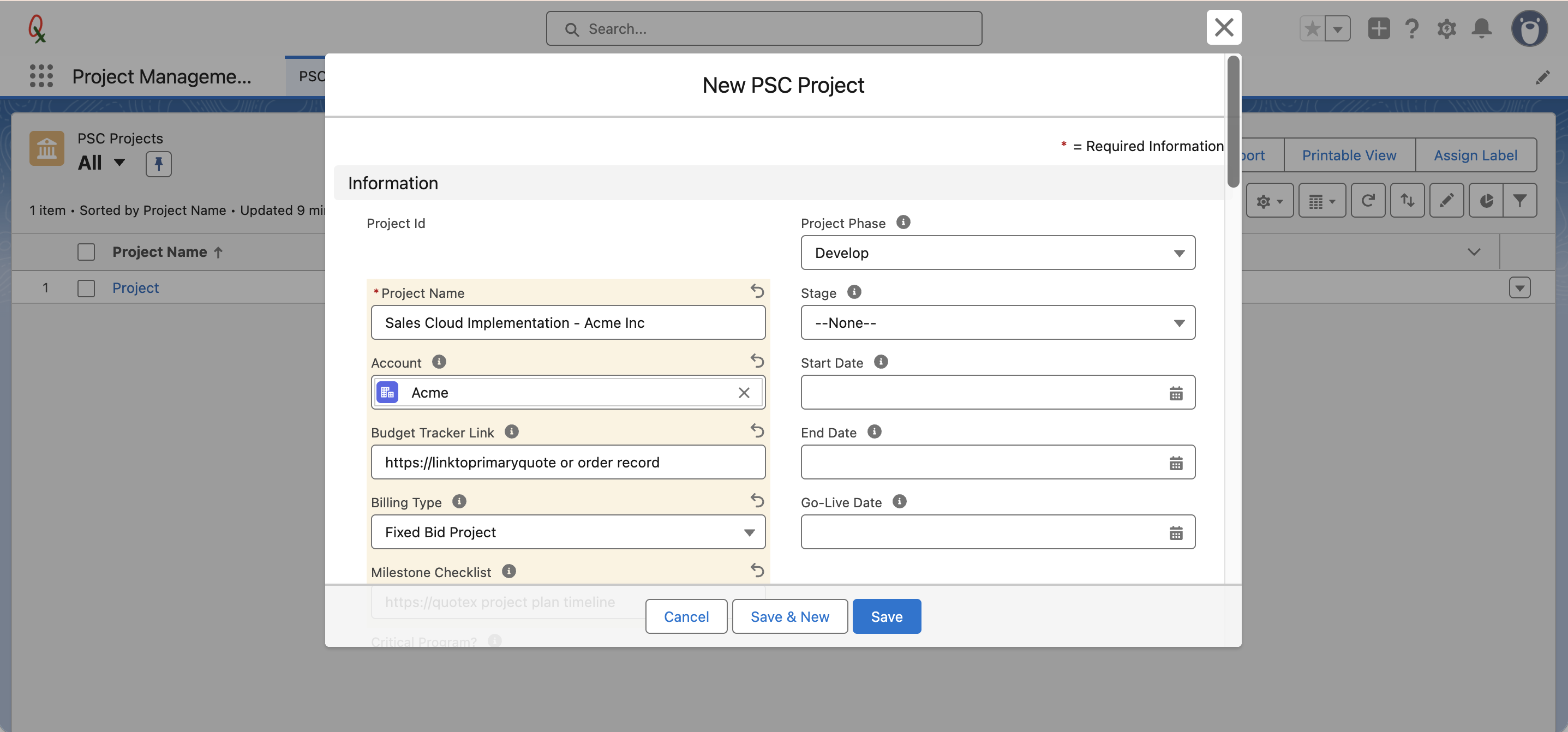Viewport: 1568px width, 732px height.
Task: Click into the Start Date field
Action: [998, 393]
